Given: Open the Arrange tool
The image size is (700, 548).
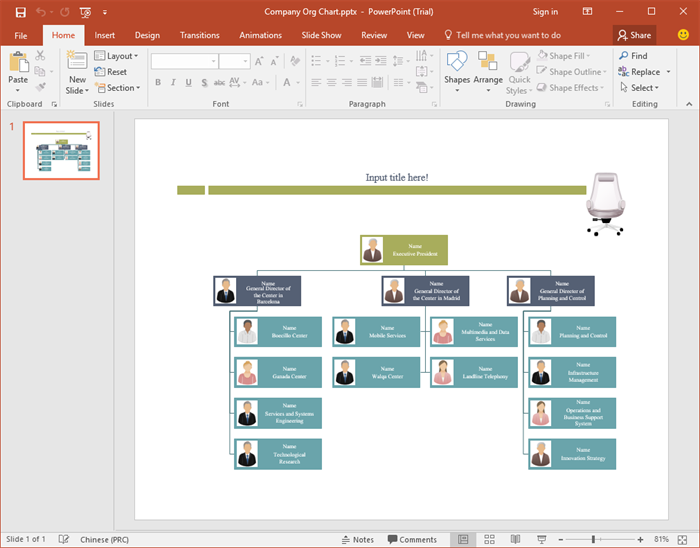Looking at the screenshot, I should tap(488, 70).
